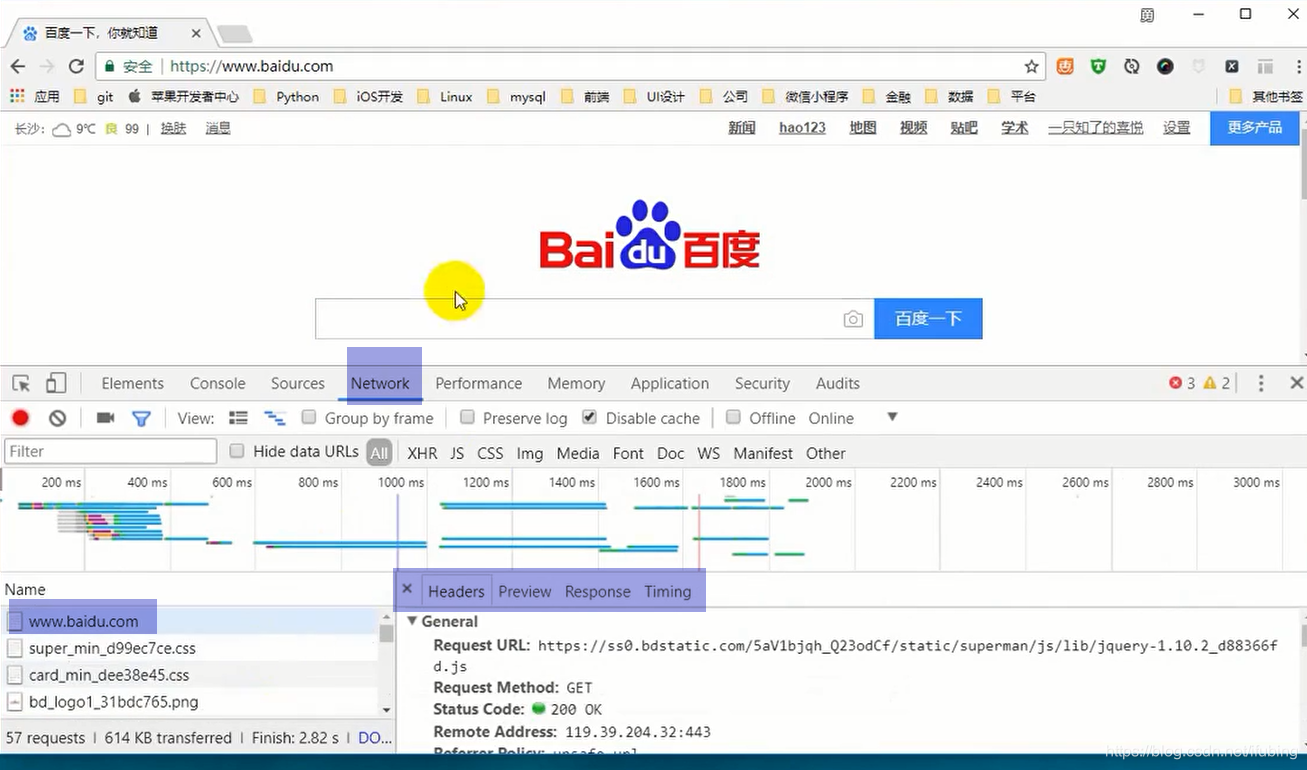Open the 贴吧 link
Image resolution: width=1307 pixels, height=770 pixels.
click(x=964, y=128)
